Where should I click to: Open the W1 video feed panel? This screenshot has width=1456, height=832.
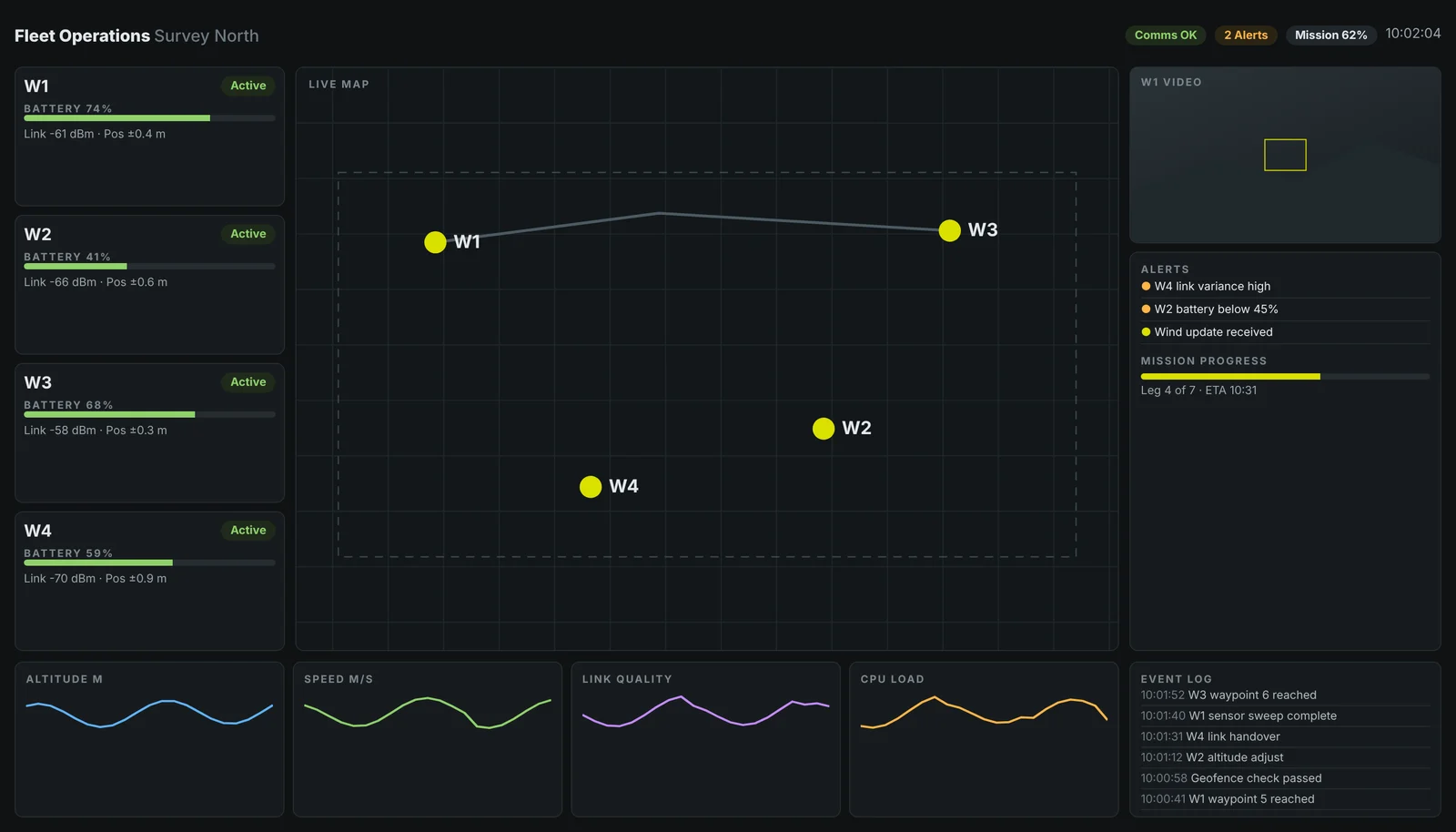[1285, 155]
